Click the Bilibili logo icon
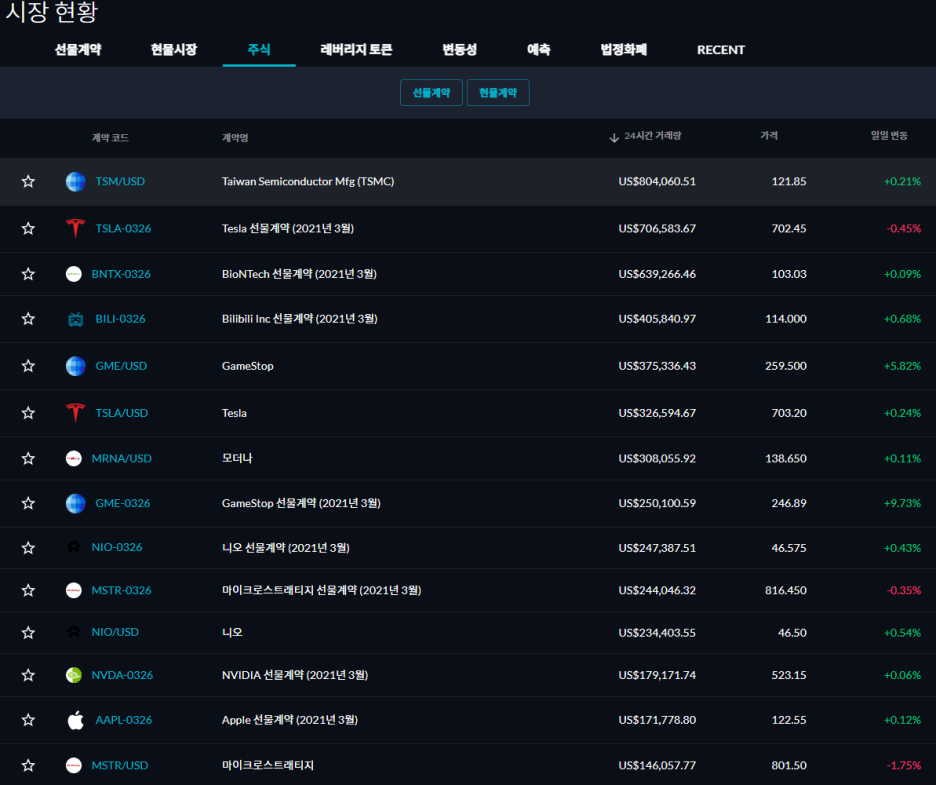This screenshot has height=785, width=936. tap(75, 319)
